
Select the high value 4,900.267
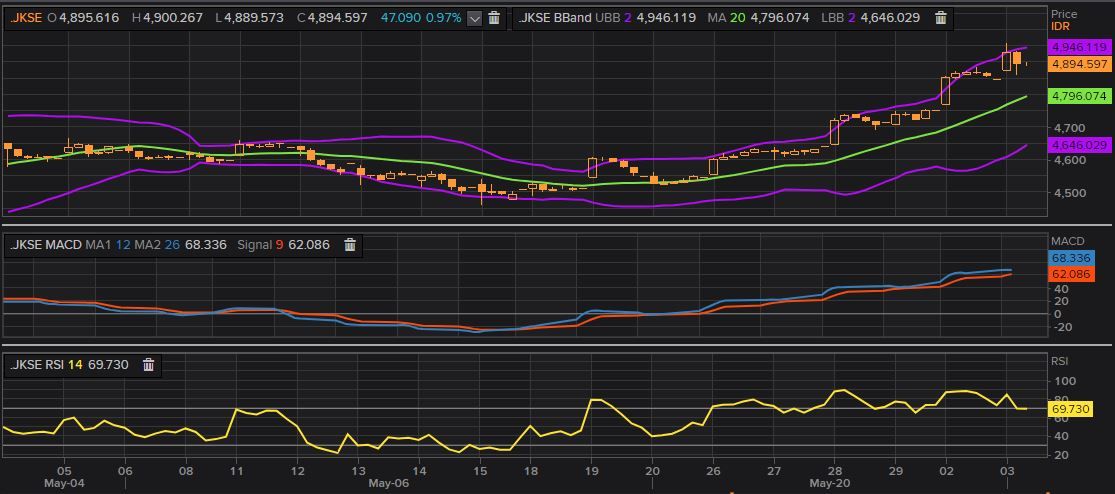174,18
